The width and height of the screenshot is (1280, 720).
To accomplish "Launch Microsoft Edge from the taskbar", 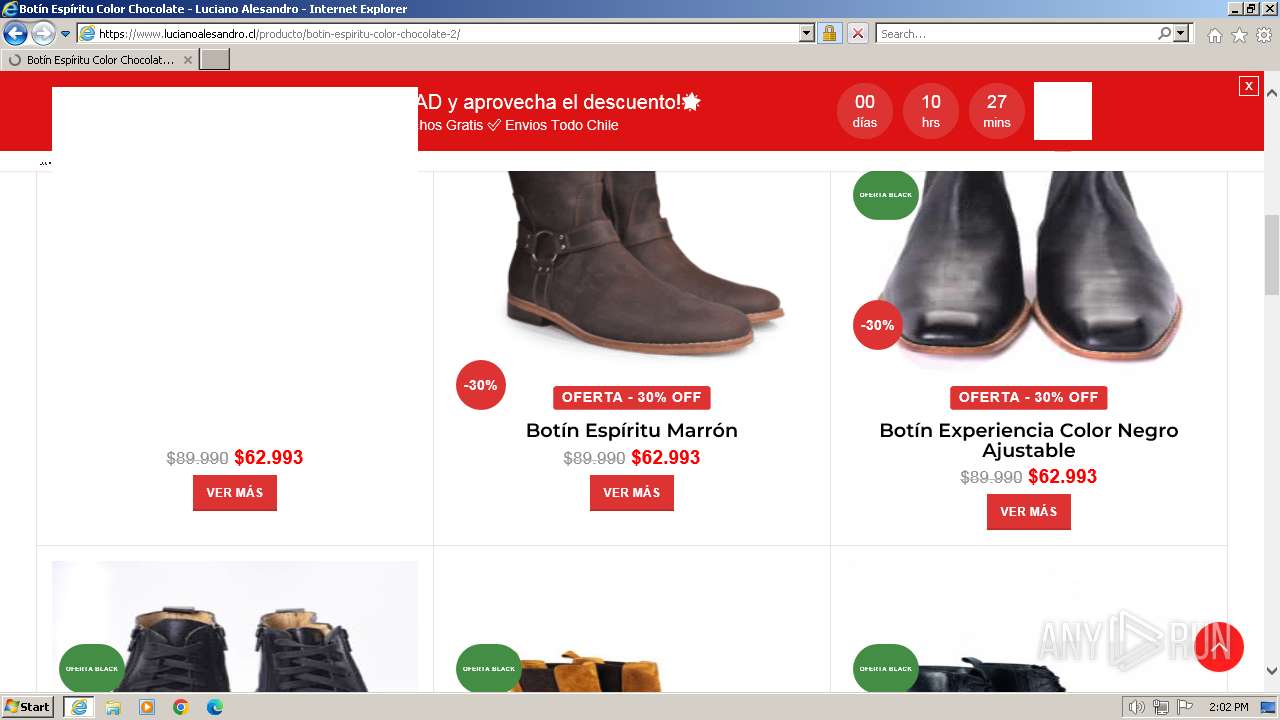I will [215, 707].
